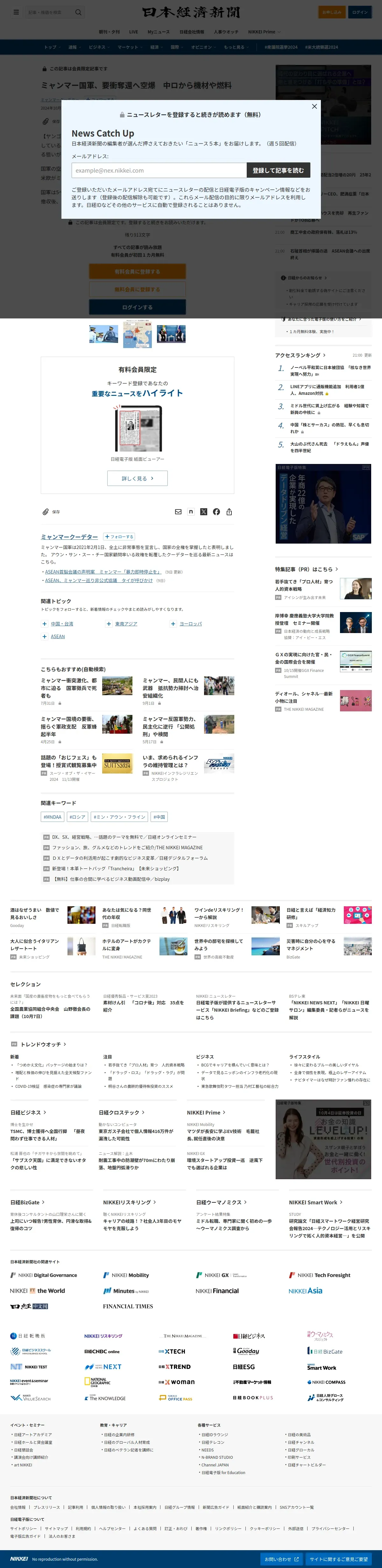Click the 詳しく見る button
The width and height of the screenshot is (382, 1568).
click(138, 478)
